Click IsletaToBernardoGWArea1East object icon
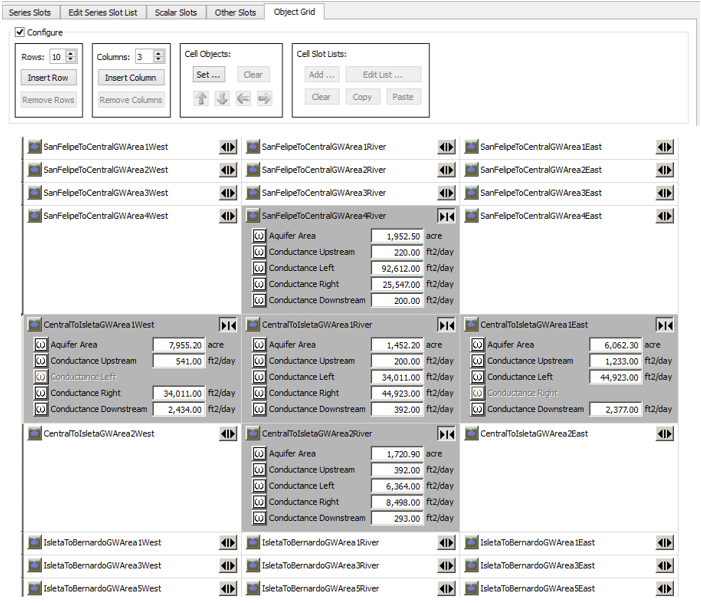The width and height of the screenshot is (701, 603). [471, 543]
